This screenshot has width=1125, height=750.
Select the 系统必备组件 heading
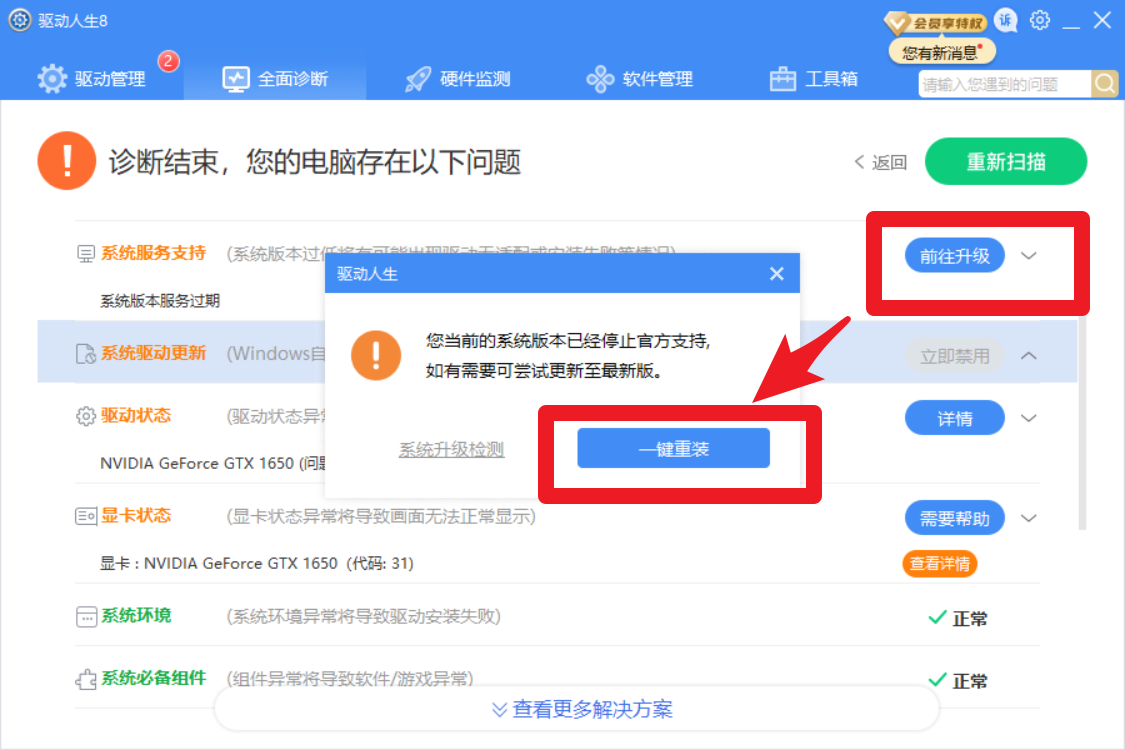tap(154, 678)
